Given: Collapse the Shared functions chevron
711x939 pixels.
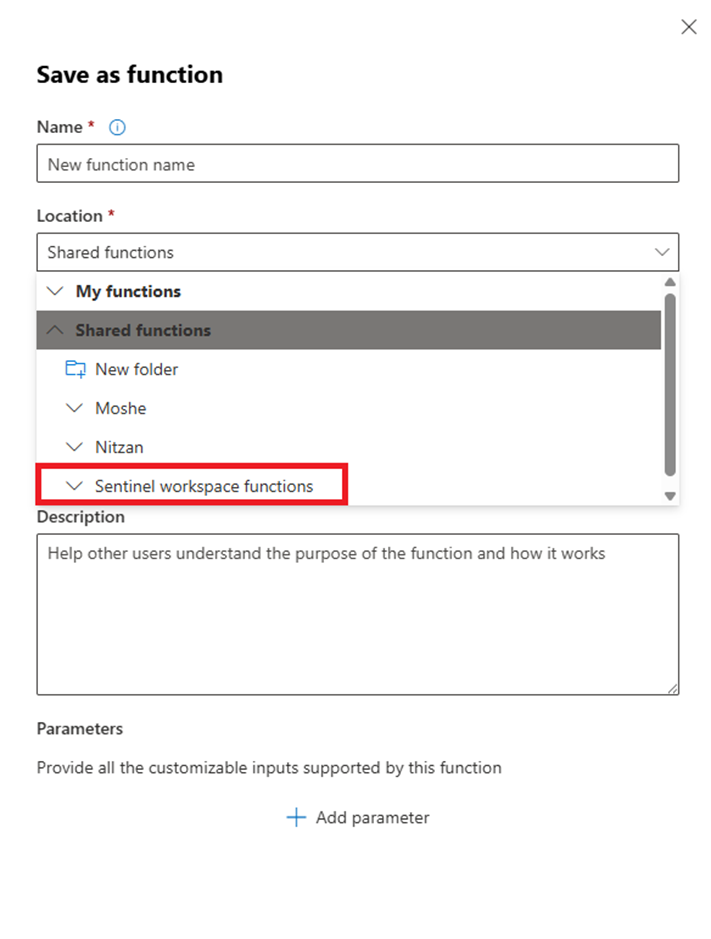Looking at the screenshot, I should [x=55, y=330].
